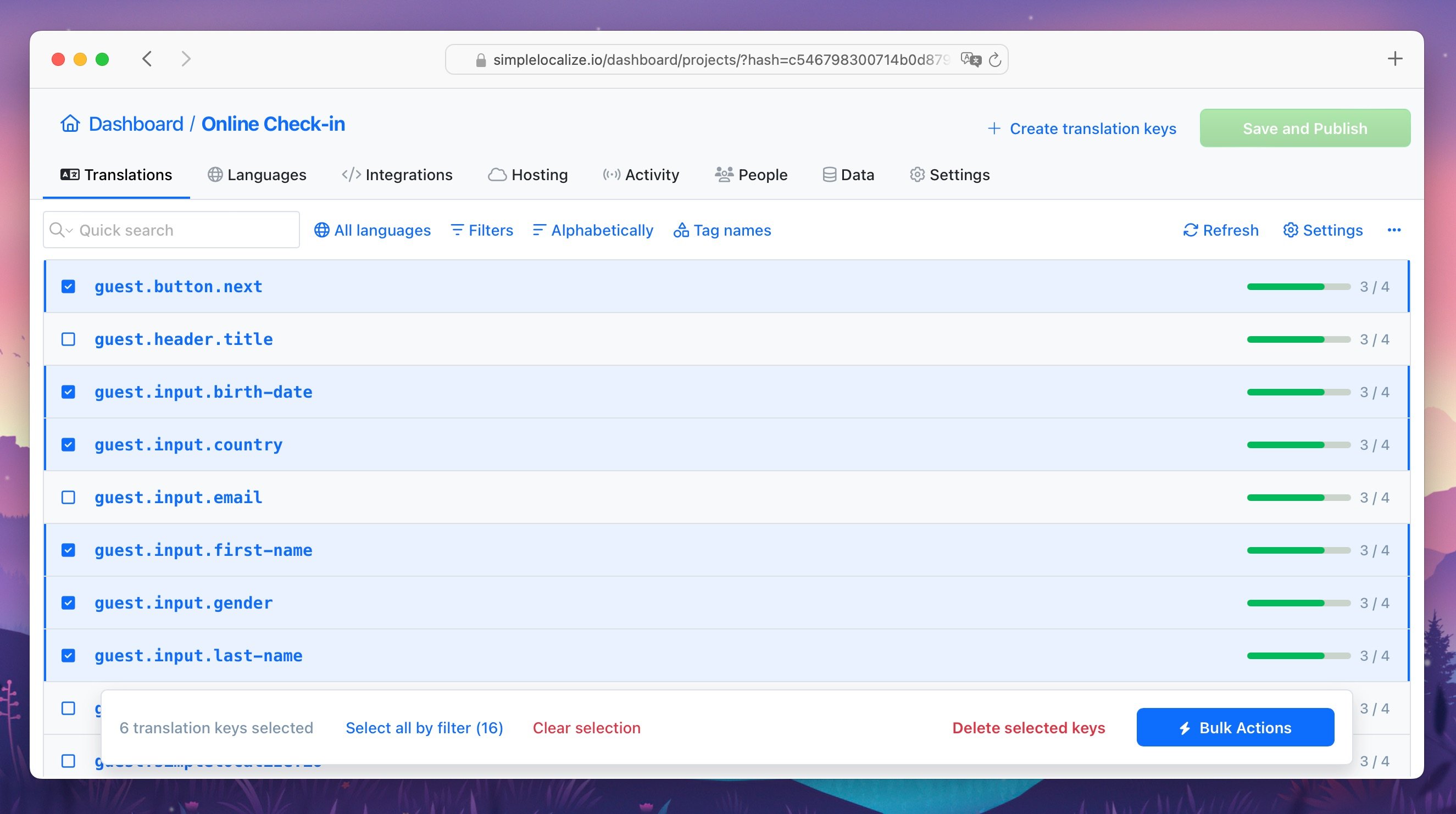Uncheck the guest.input.gender checkbox

(68, 603)
